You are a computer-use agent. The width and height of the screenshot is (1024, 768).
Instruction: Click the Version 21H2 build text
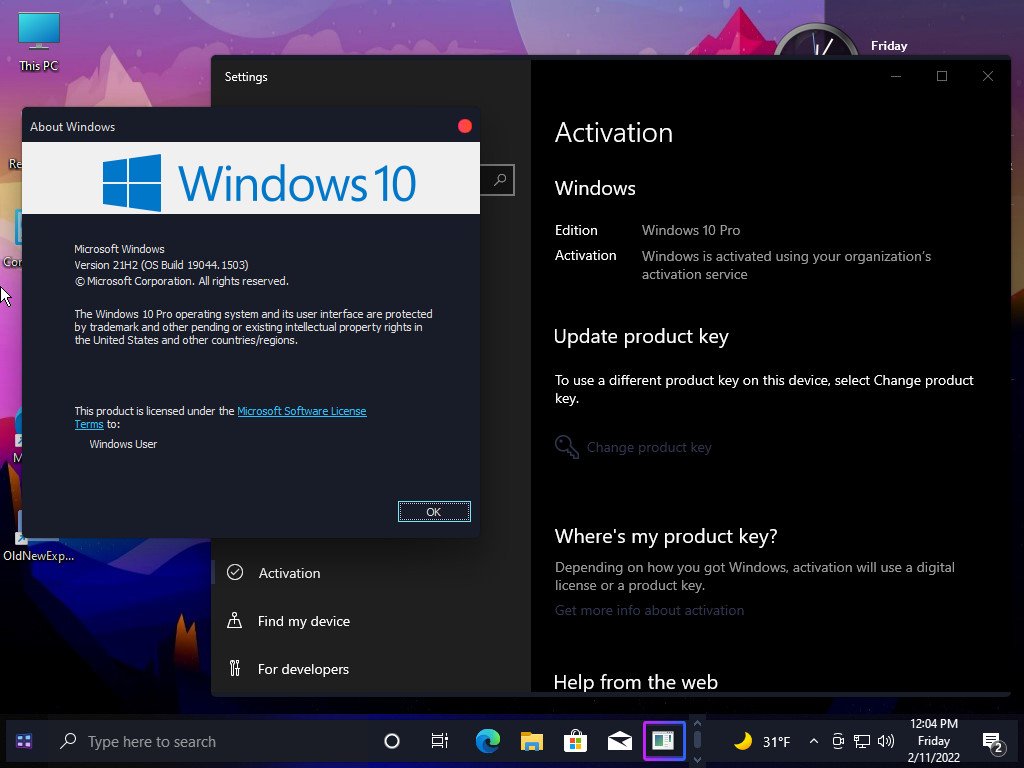coord(161,265)
